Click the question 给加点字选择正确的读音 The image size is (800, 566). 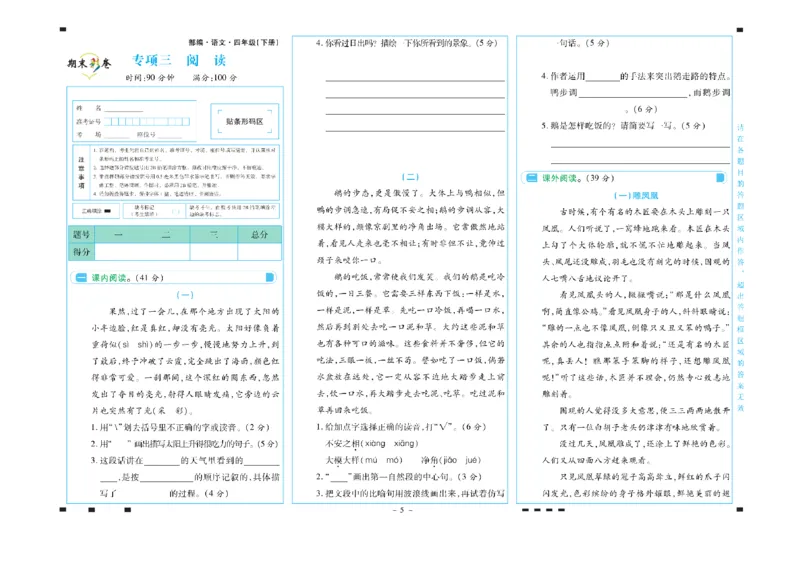click(x=401, y=427)
